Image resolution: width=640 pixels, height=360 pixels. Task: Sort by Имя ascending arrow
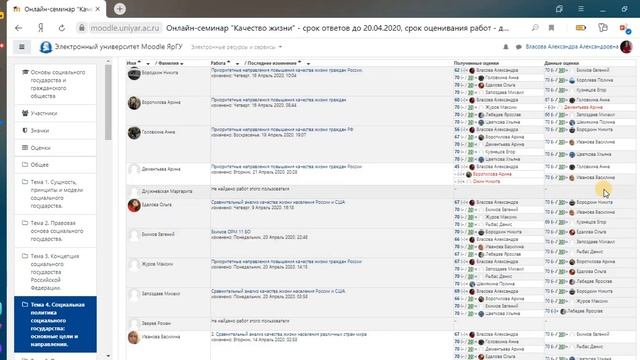[139, 62]
